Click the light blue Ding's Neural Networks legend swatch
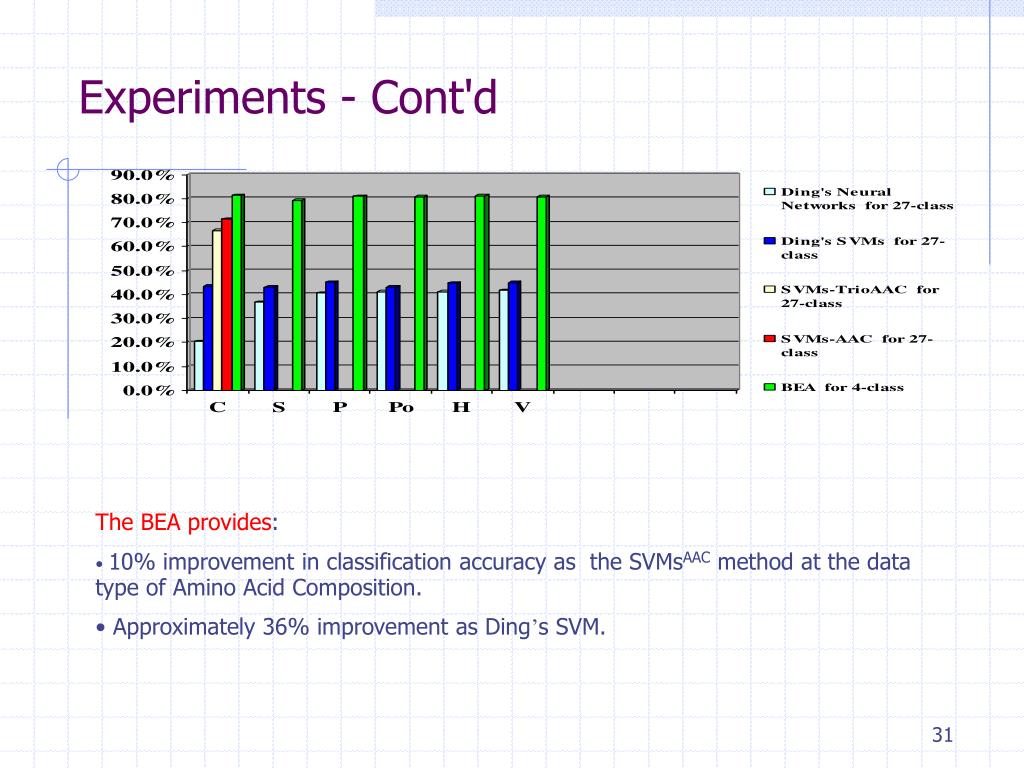 pos(769,192)
